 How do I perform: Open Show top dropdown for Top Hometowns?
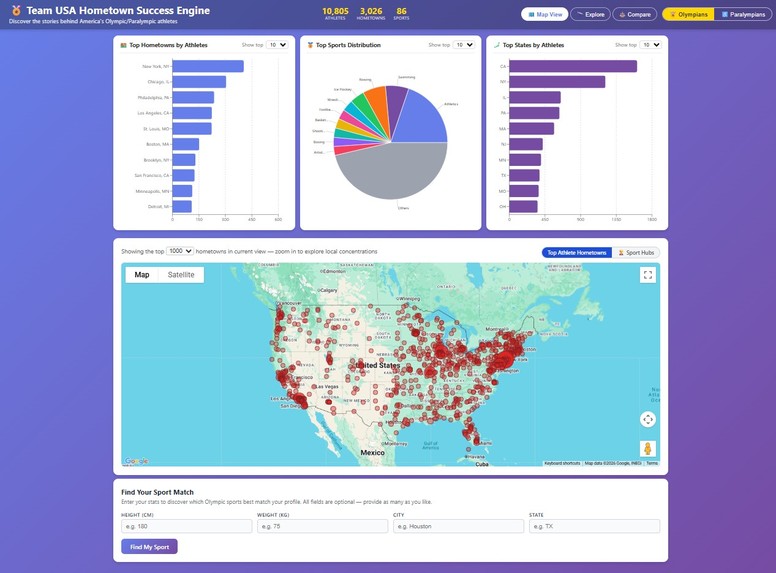point(277,45)
